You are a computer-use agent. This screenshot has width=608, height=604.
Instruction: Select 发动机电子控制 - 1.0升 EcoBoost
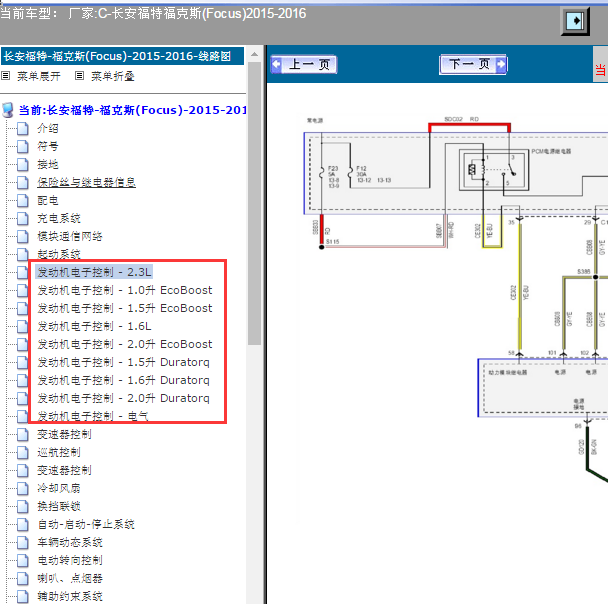point(124,290)
